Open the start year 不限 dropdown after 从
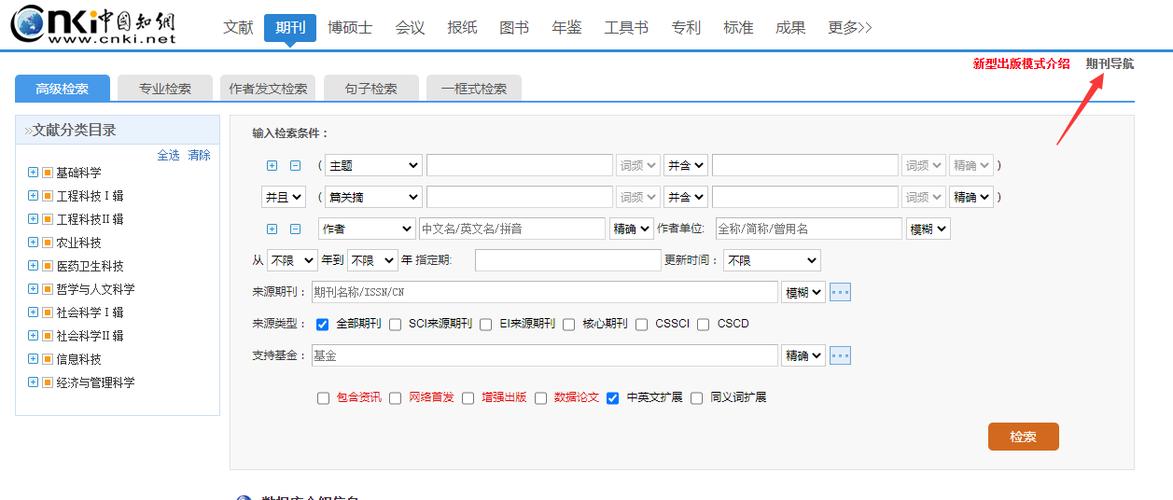The width and height of the screenshot is (1173, 500). tap(293, 260)
